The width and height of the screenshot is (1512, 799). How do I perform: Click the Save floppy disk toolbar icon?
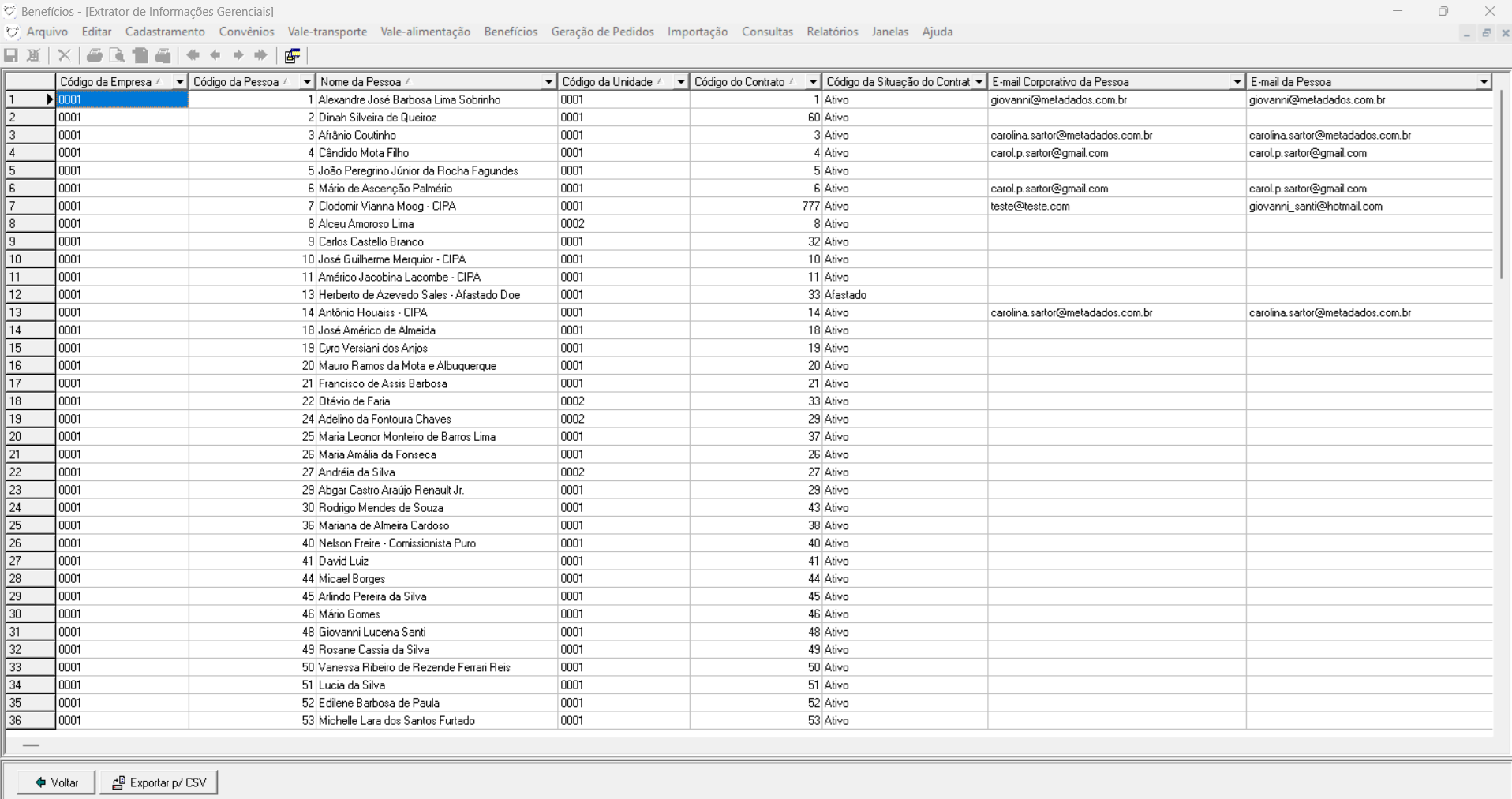[x=11, y=55]
